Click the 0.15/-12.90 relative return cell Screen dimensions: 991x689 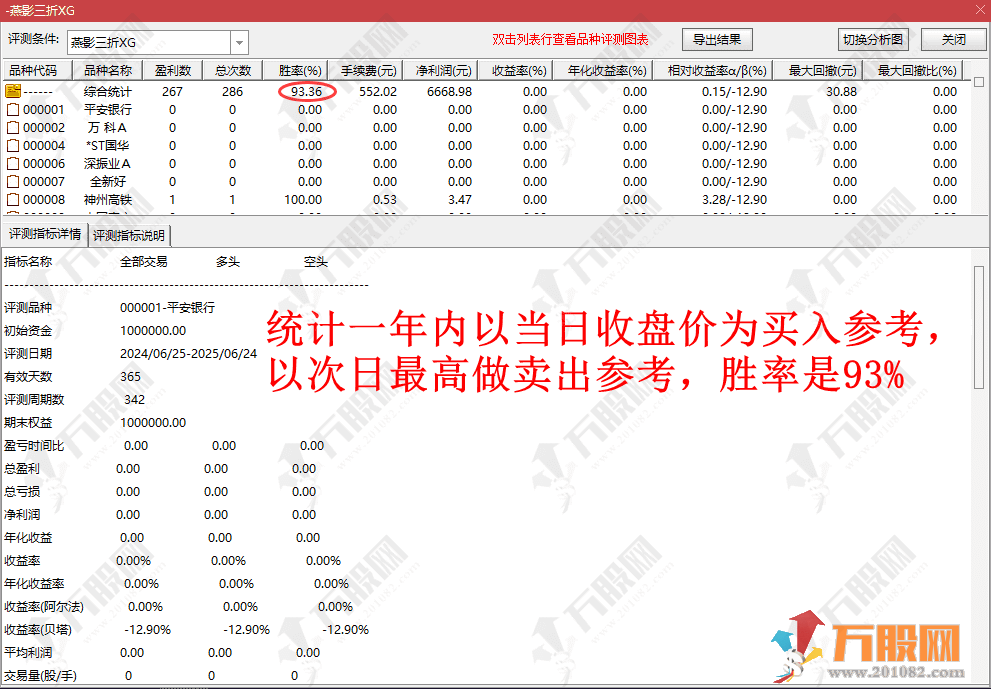734,92
